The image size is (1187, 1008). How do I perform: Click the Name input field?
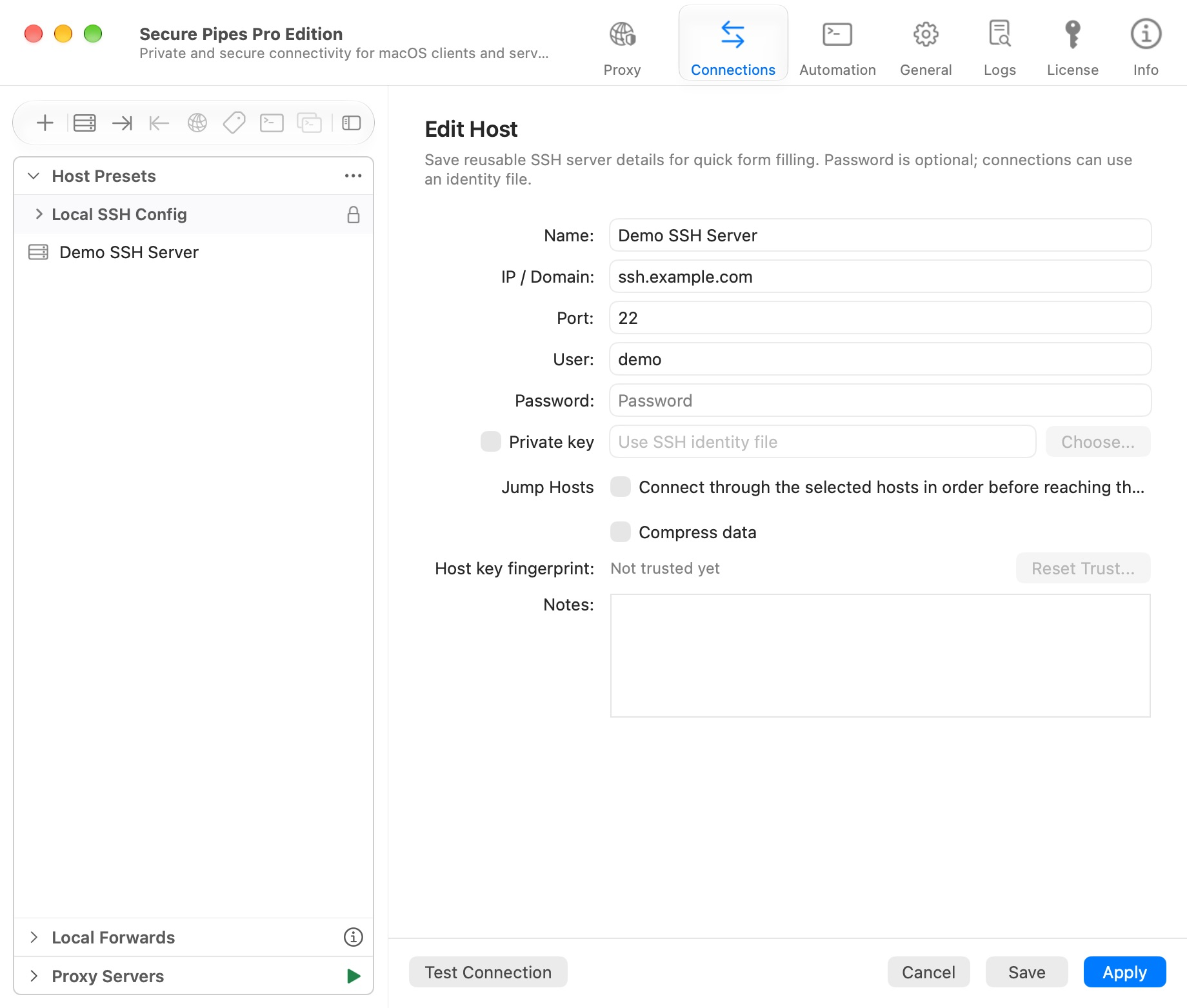(881, 235)
